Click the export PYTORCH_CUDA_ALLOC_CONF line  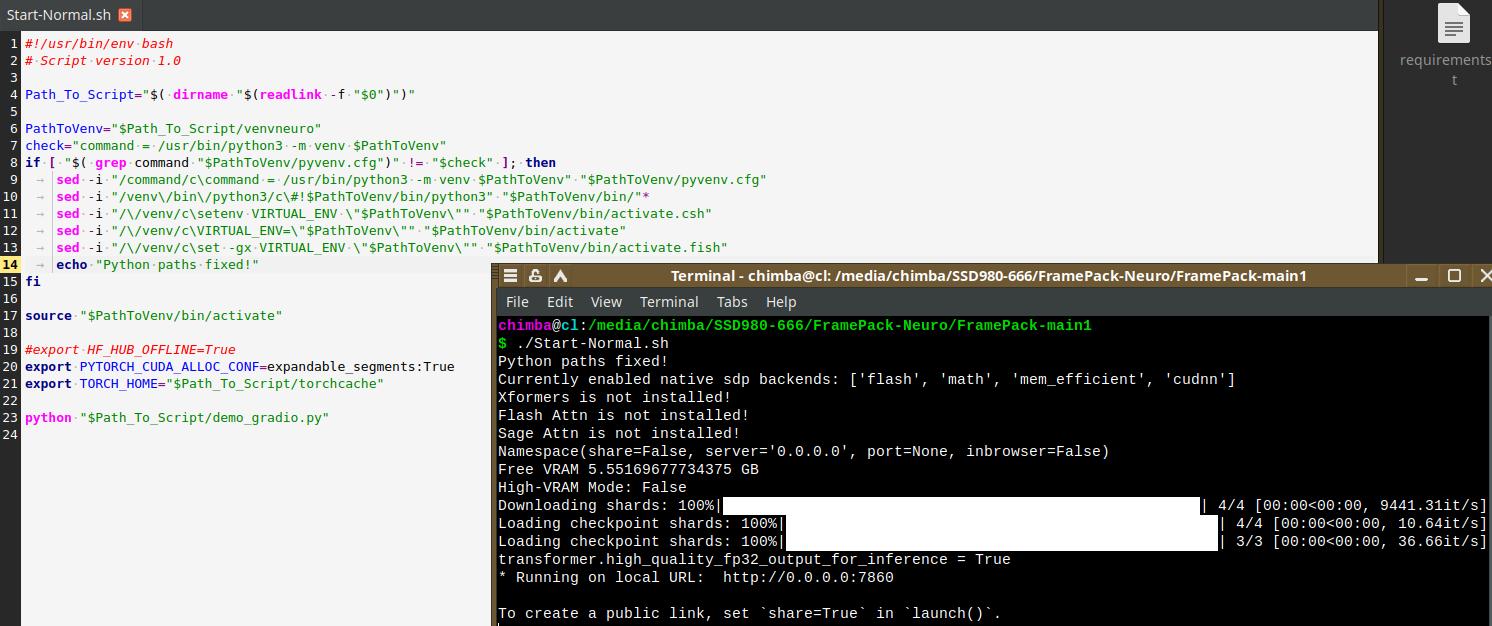coord(240,366)
